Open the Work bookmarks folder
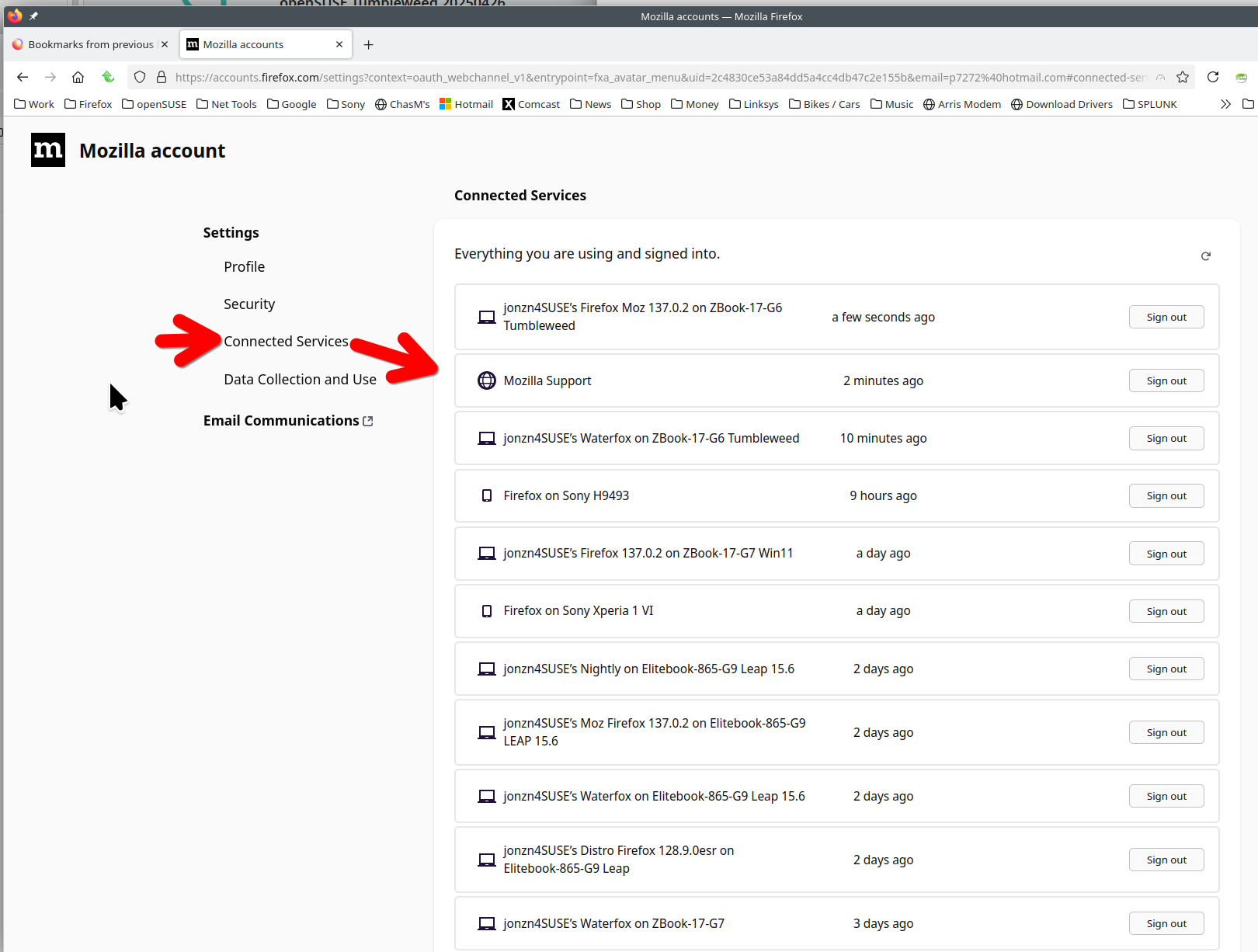 click(34, 104)
